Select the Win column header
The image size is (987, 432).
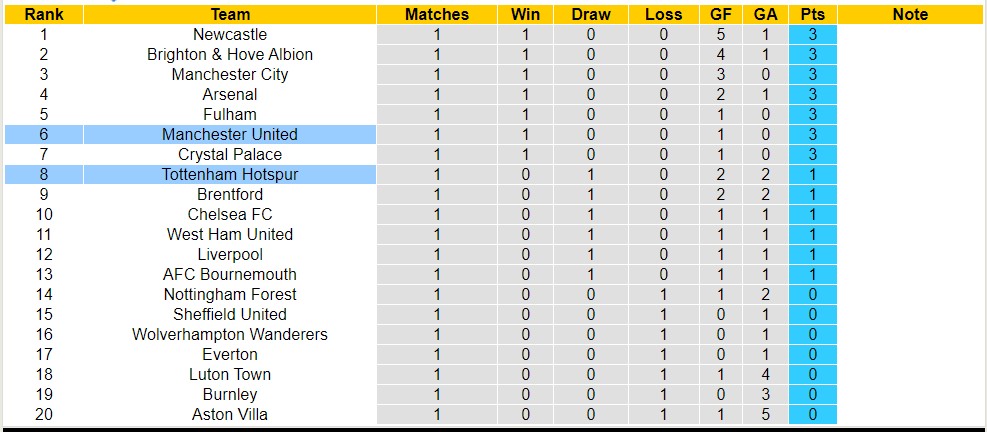click(x=525, y=14)
